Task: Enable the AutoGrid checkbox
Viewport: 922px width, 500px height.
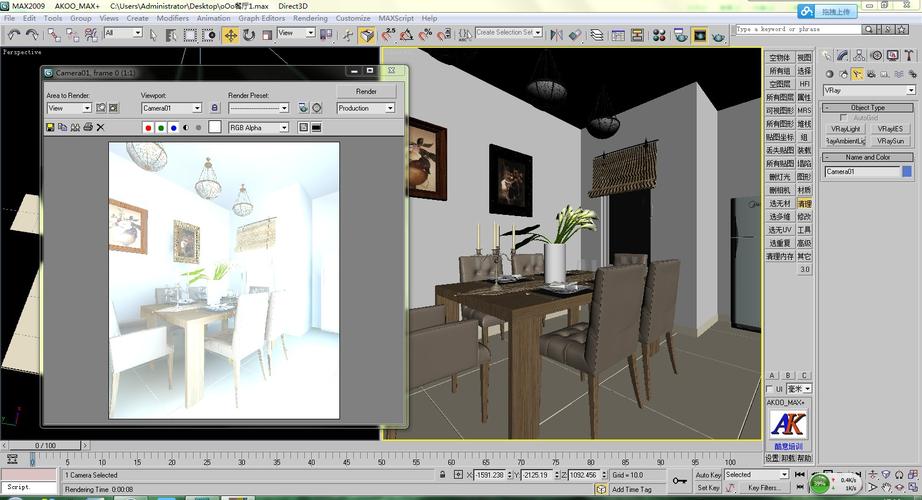Action: 845,118
